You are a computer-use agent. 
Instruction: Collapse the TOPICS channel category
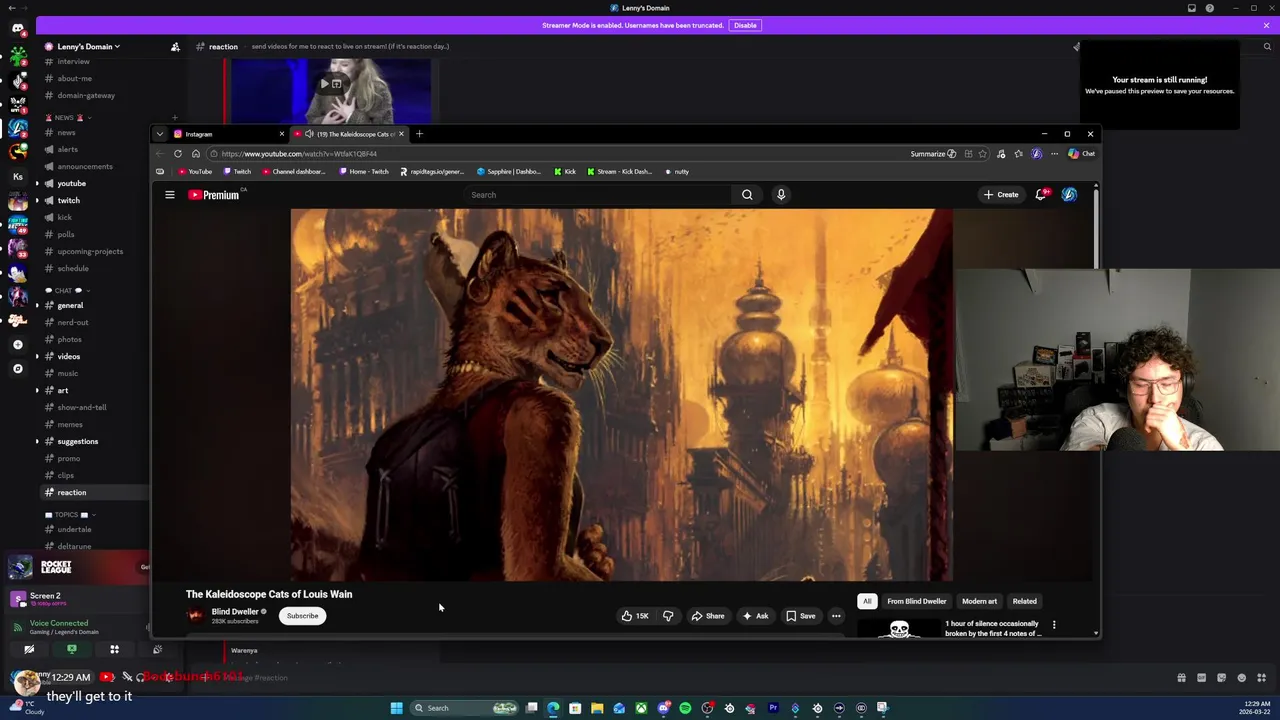(71, 515)
